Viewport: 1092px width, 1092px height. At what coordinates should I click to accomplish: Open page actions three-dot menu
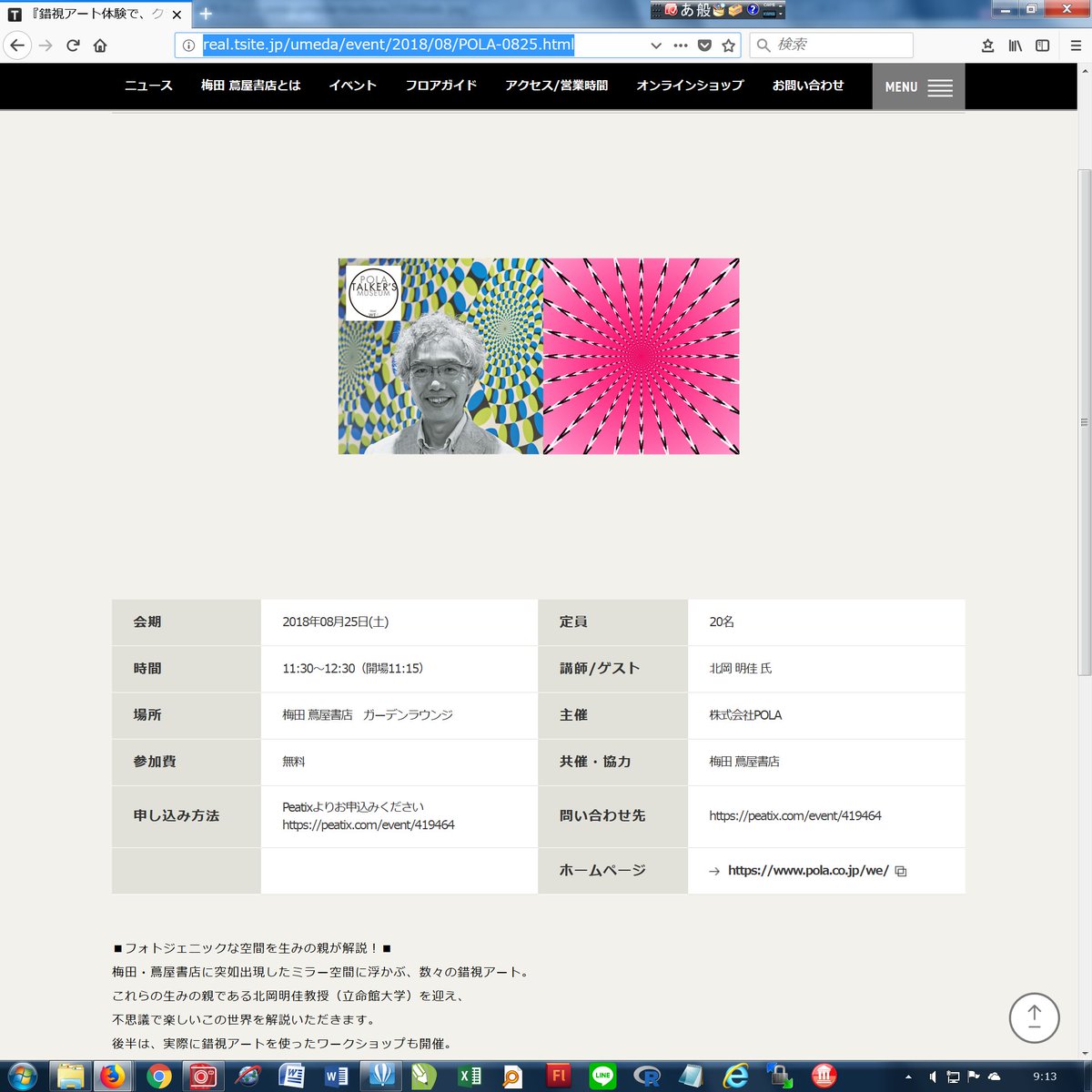681,45
